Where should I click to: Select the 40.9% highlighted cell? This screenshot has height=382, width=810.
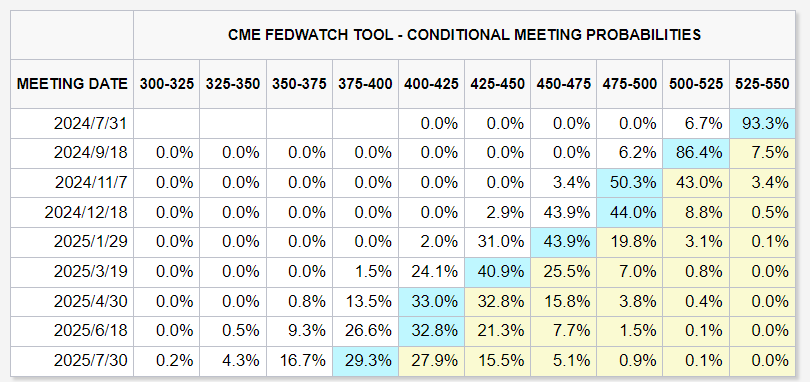click(498, 272)
